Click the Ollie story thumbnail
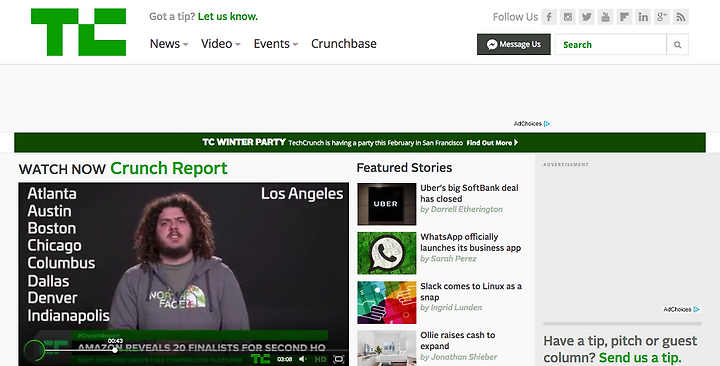720x366 pixels. click(387, 348)
